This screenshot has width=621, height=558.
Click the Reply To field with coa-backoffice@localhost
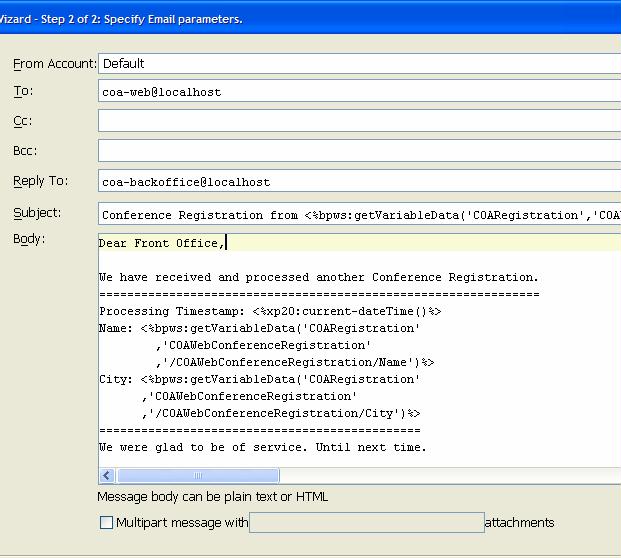pos(358,182)
